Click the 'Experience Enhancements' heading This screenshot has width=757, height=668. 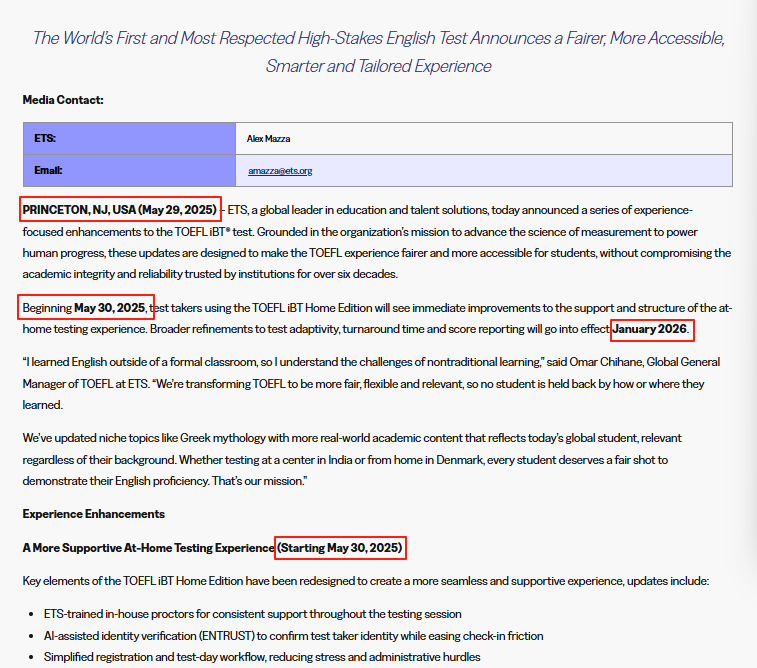94,514
